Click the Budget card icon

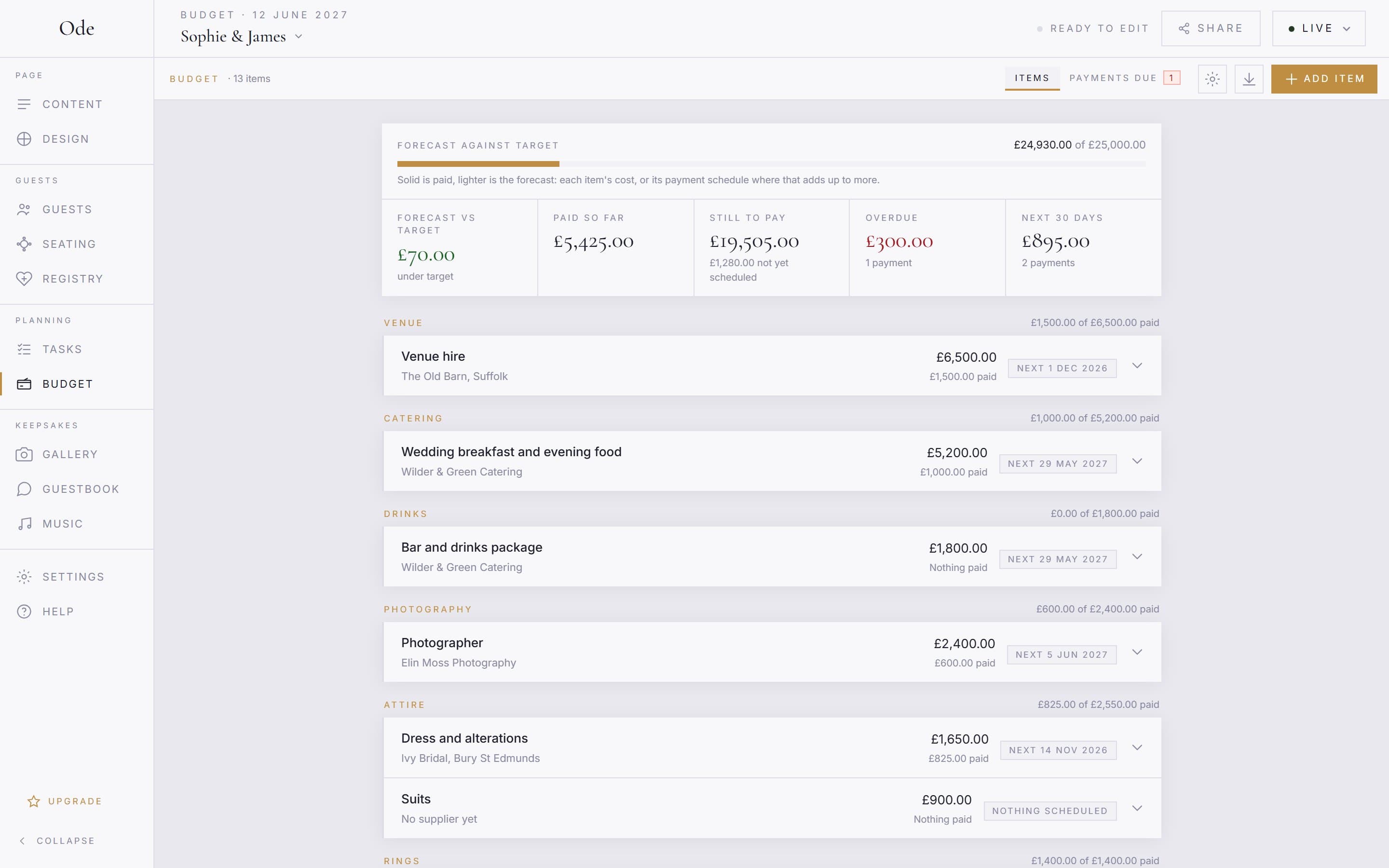[x=24, y=384]
